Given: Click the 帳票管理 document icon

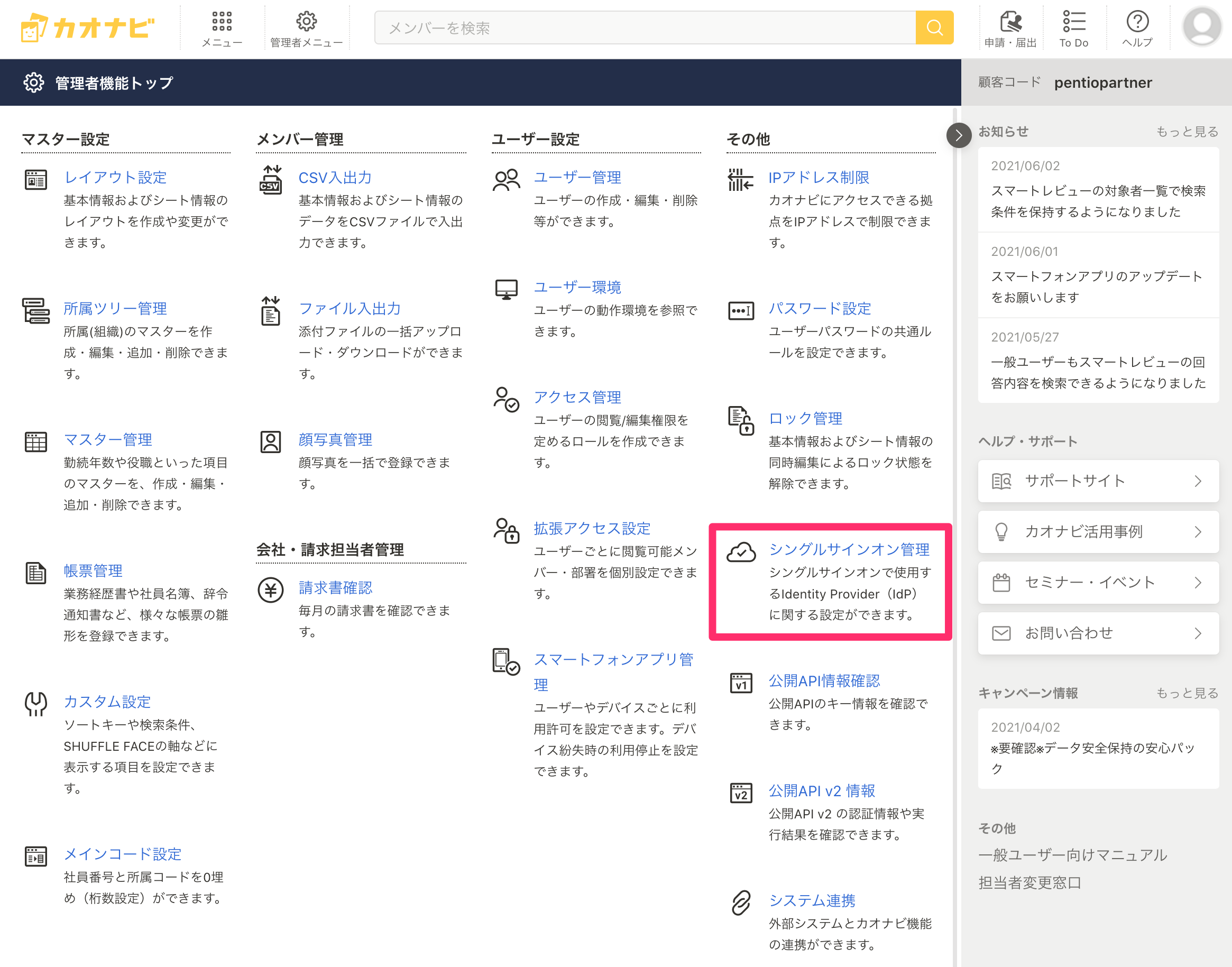Looking at the screenshot, I should (x=35, y=573).
